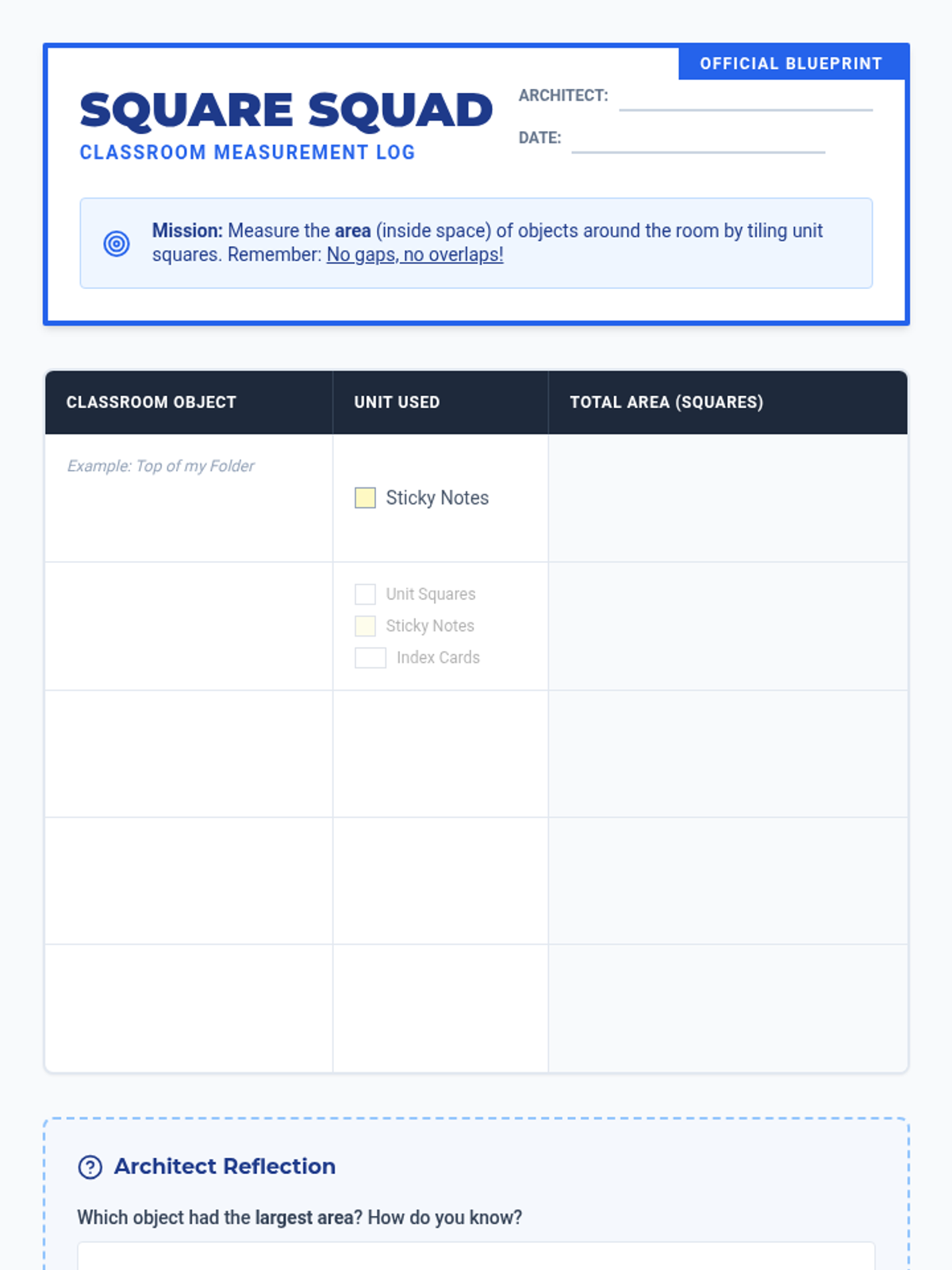The image size is (952, 1270).
Task: Click the Classroom Measurement Log subtitle
Action: tap(248, 152)
